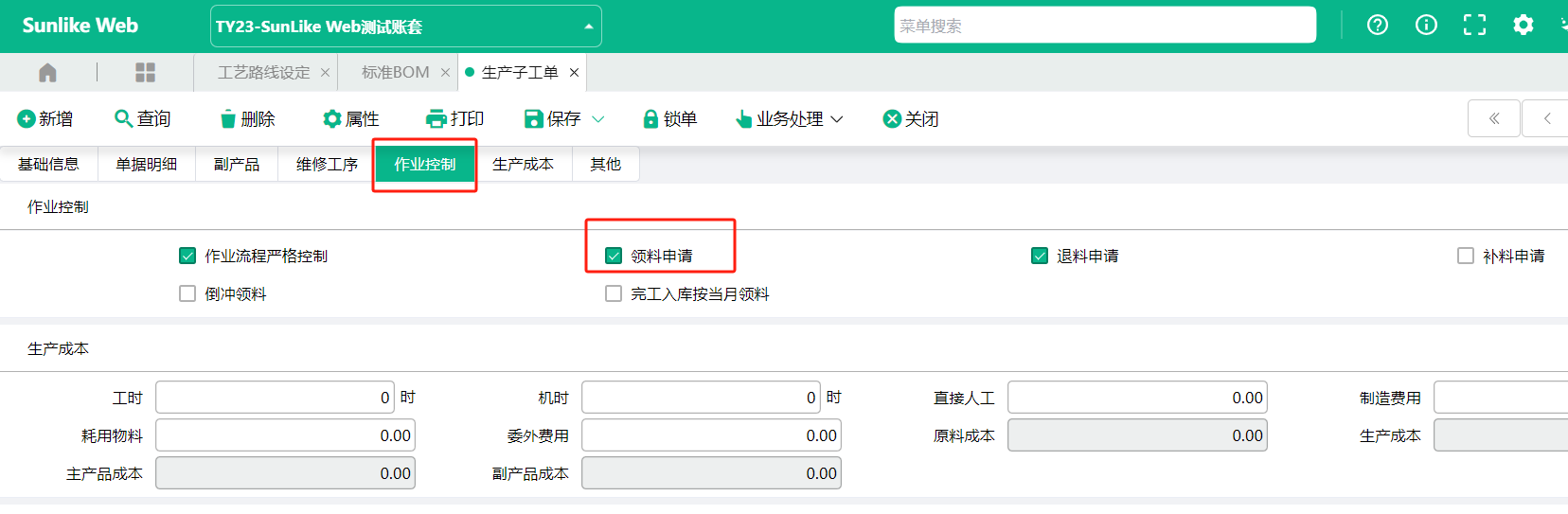Click the 菜单搜索 search field
This screenshot has width=1568, height=514.
(1104, 26)
